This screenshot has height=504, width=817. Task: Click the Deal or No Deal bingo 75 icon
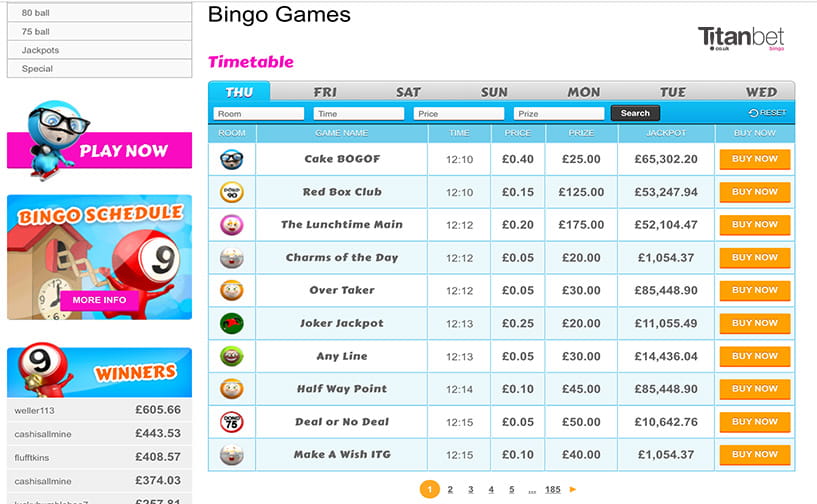(232, 422)
